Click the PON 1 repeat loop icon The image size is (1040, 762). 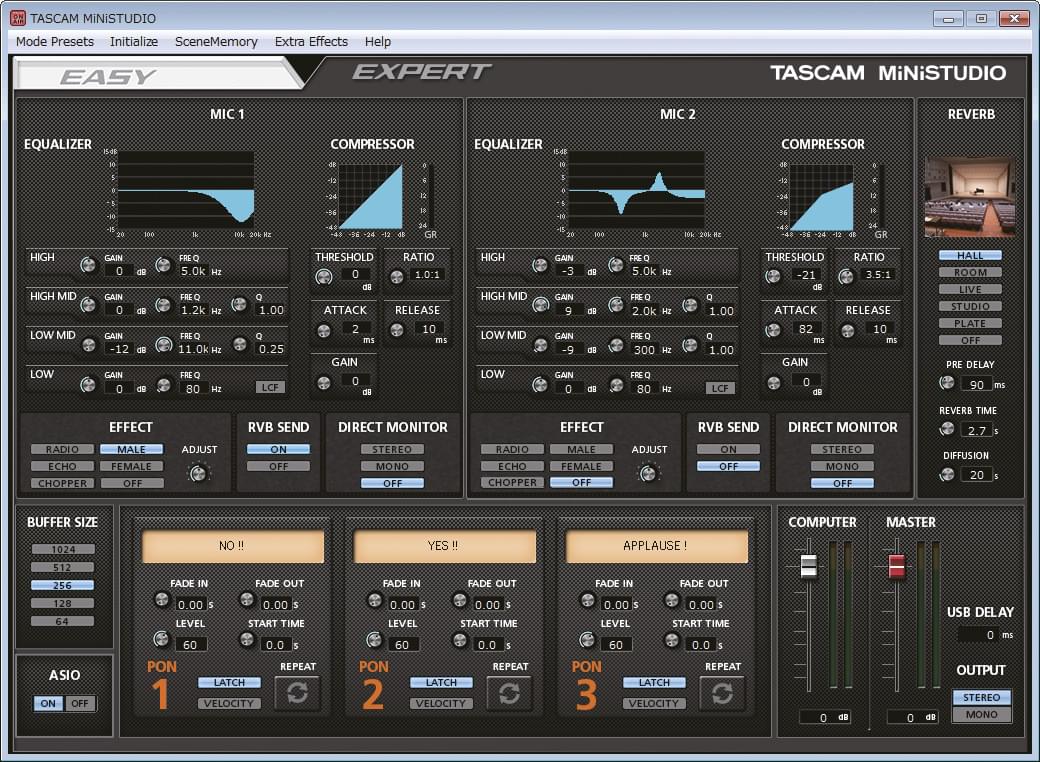coord(297,693)
